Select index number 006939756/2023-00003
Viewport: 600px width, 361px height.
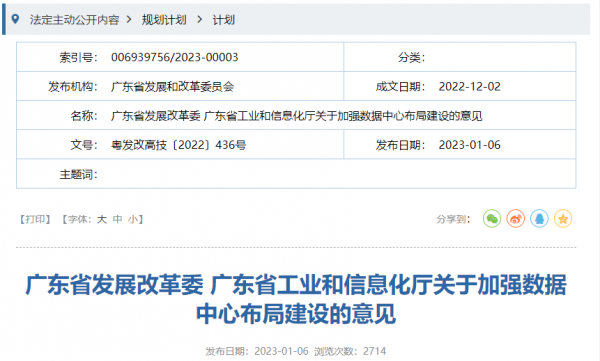pos(174,57)
